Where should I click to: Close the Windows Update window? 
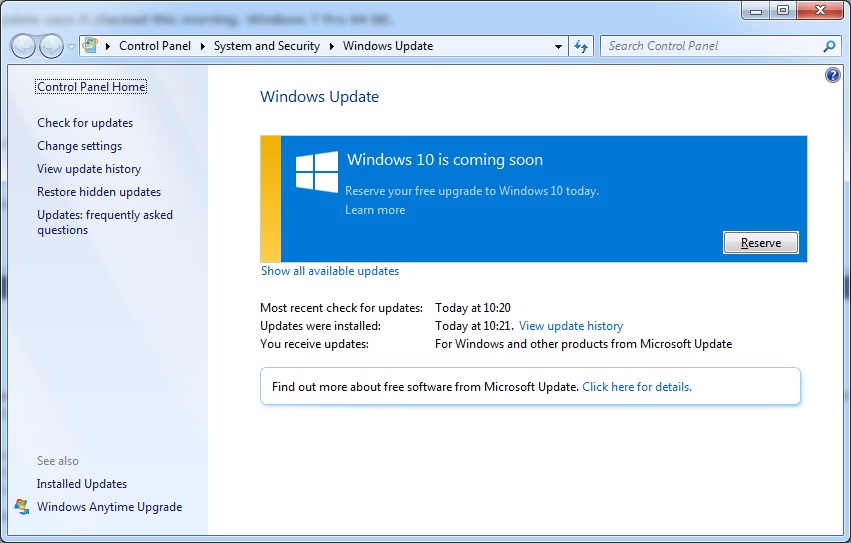821,11
